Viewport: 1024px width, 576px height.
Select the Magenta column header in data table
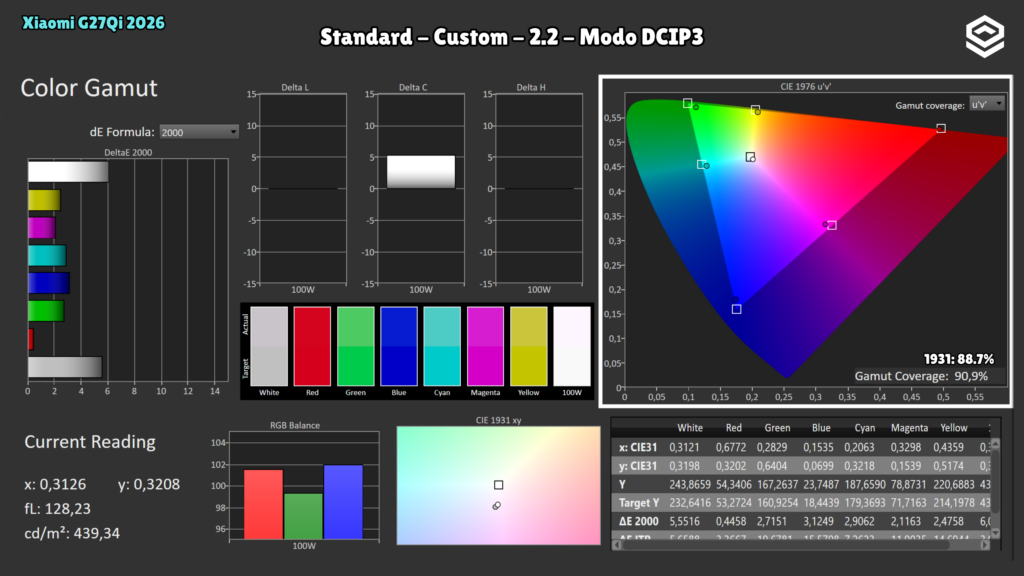909,428
